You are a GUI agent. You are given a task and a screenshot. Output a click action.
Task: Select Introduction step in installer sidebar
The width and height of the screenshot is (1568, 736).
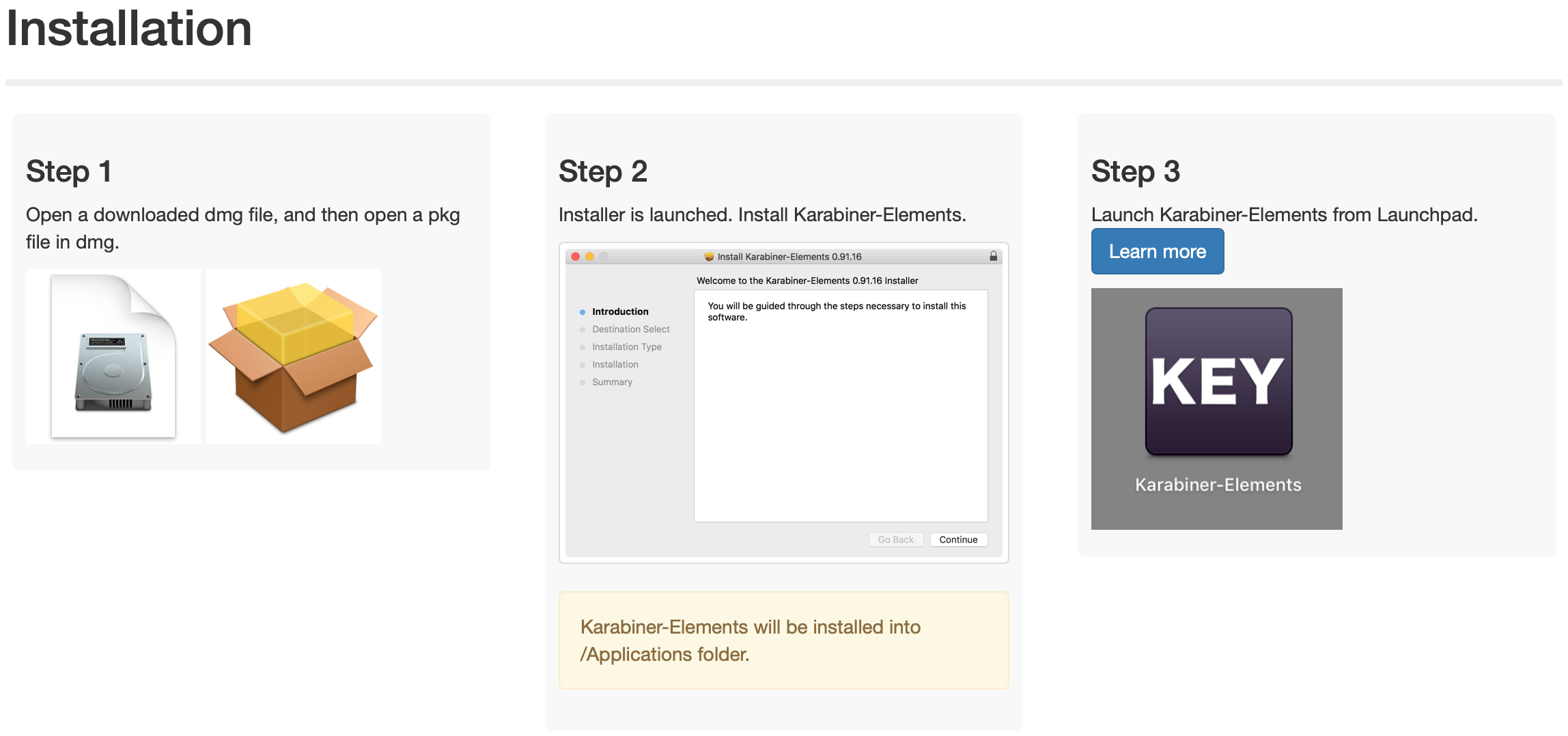[620, 311]
